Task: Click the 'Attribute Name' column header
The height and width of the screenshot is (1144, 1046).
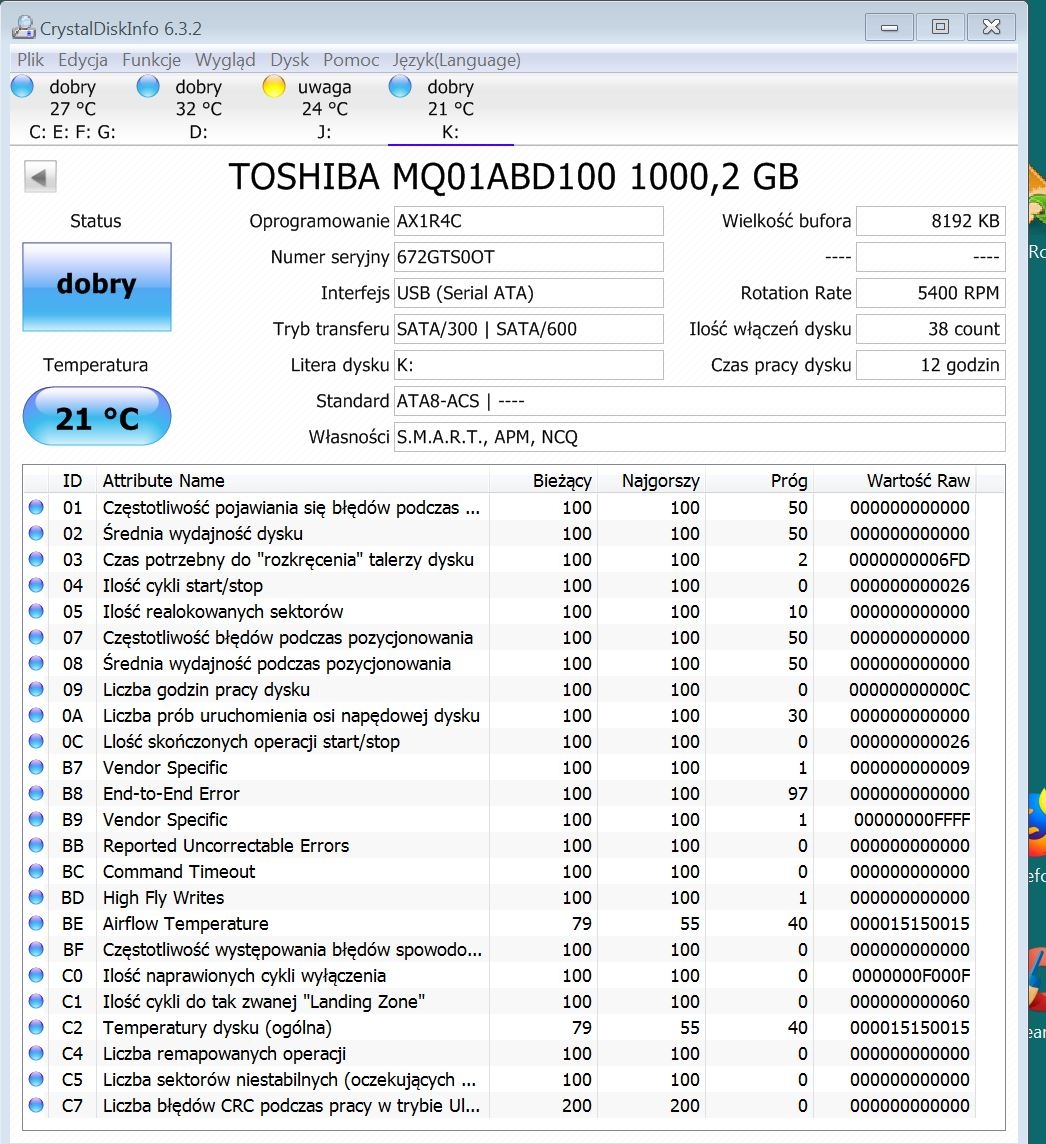Action: point(293,481)
